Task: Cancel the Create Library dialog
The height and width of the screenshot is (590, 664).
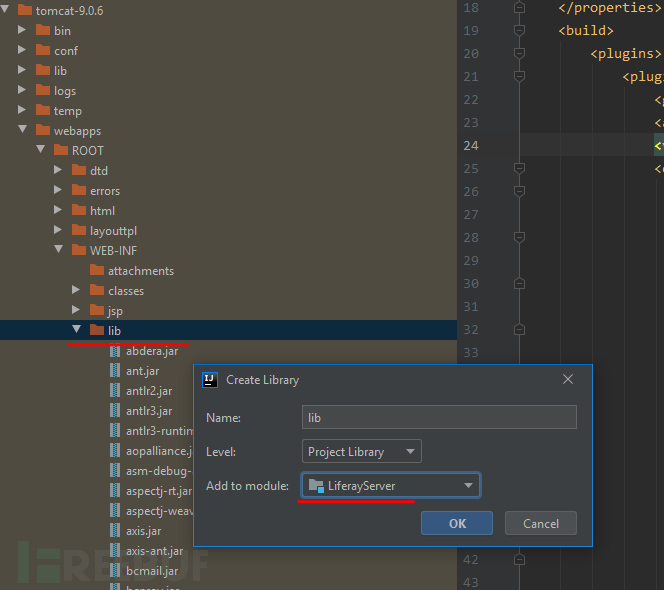Action: pos(541,523)
